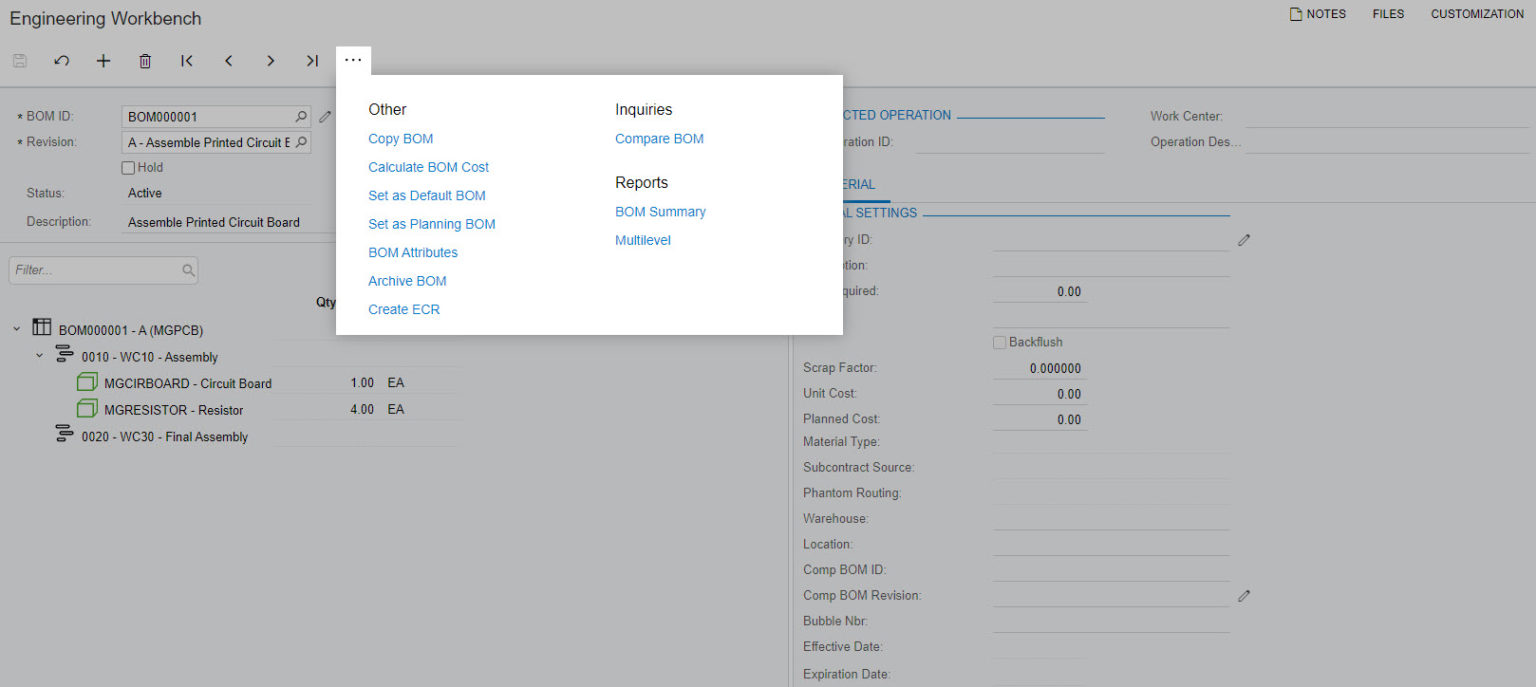
Task: Open the BOM ID lookup magnifier icon
Action: click(300, 116)
